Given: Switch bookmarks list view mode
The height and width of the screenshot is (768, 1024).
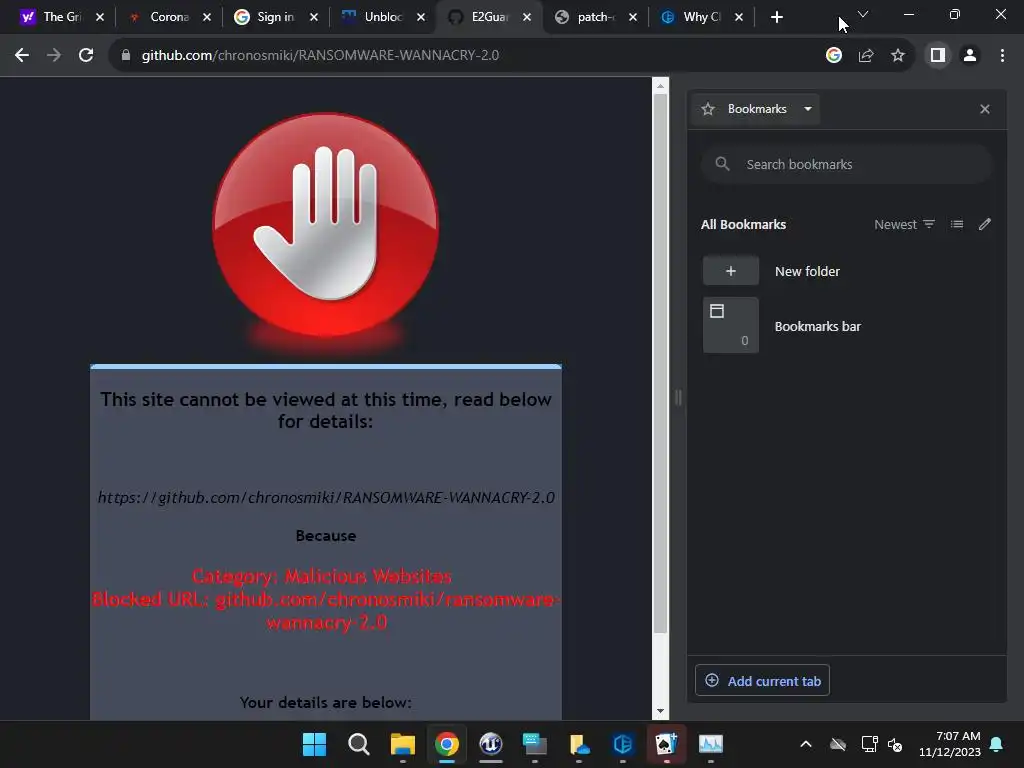Looking at the screenshot, I should 957,224.
